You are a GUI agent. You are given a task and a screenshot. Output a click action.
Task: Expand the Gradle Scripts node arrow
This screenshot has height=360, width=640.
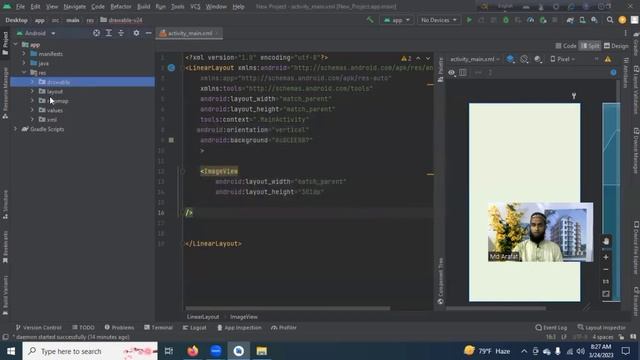[x=16, y=129]
